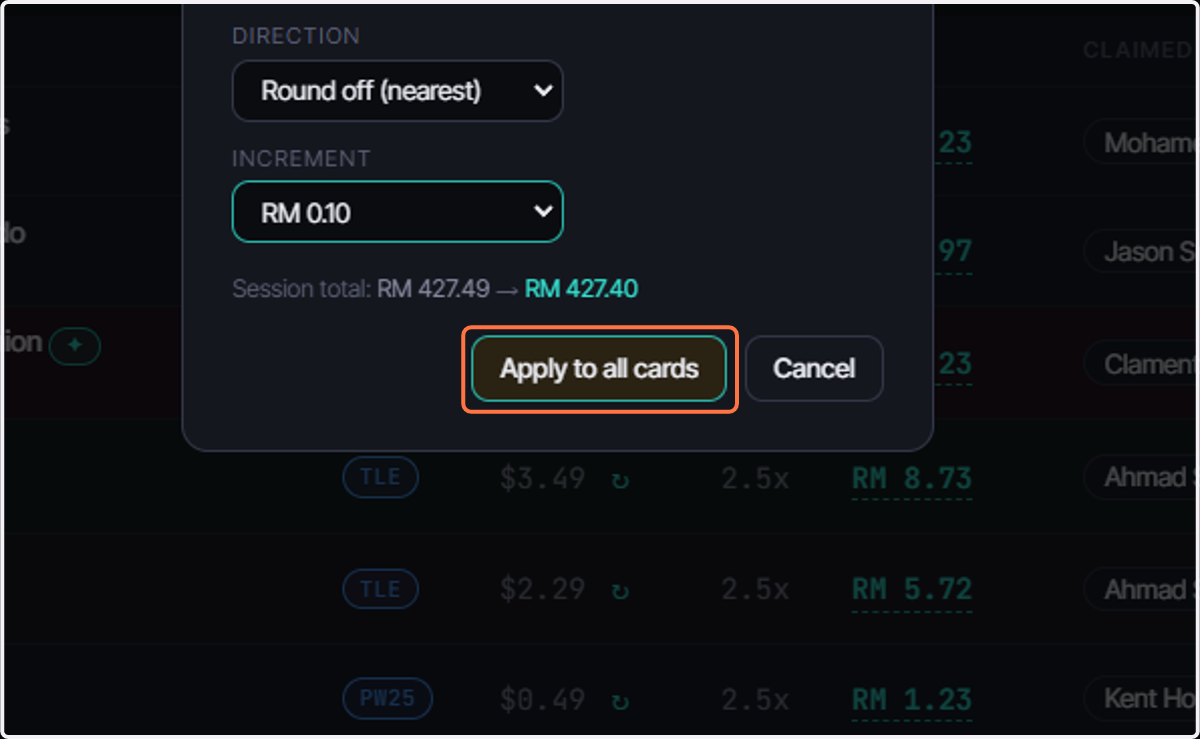
Task: Click $2.29 market price value
Action: point(542,590)
